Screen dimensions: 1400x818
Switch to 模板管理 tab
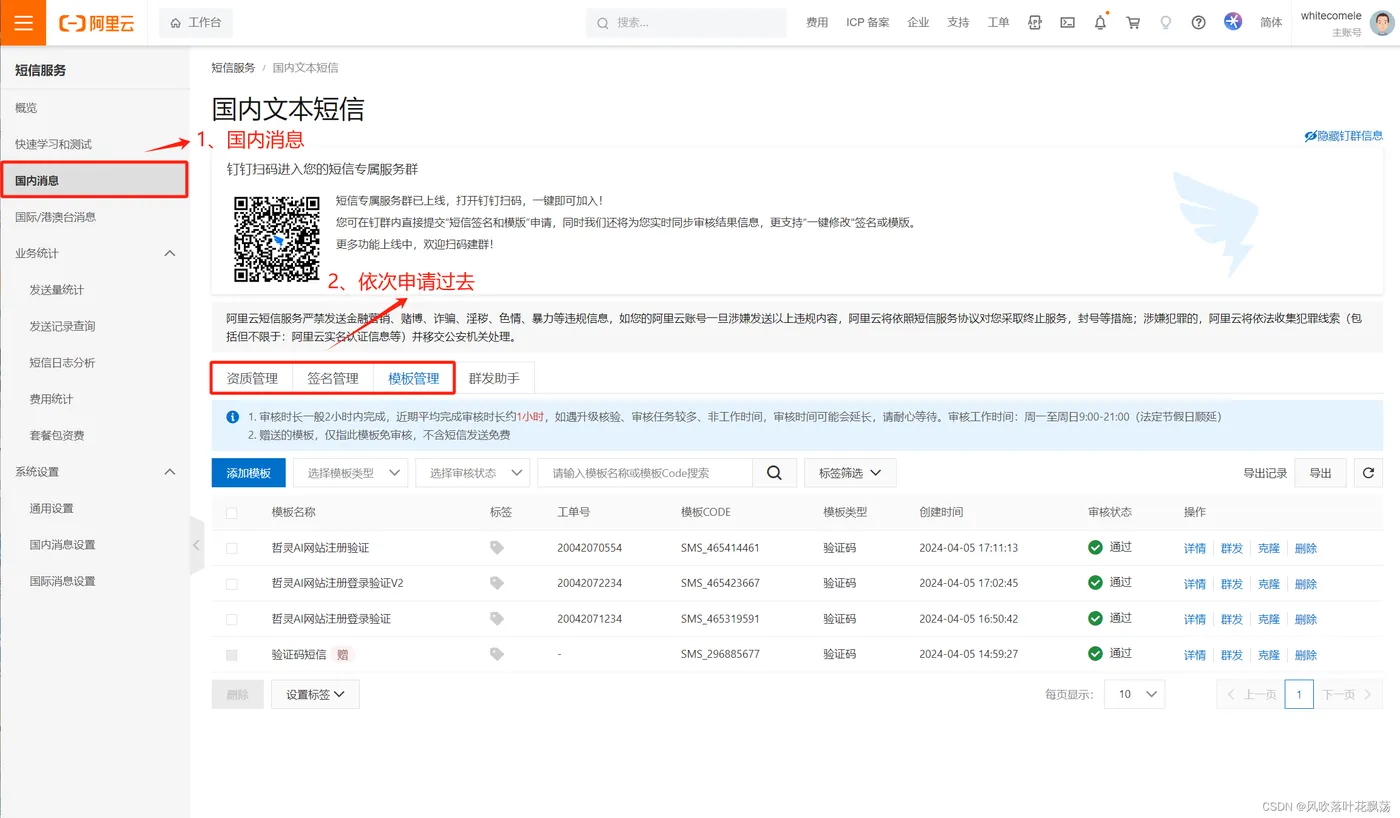click(x=414, y=379)
